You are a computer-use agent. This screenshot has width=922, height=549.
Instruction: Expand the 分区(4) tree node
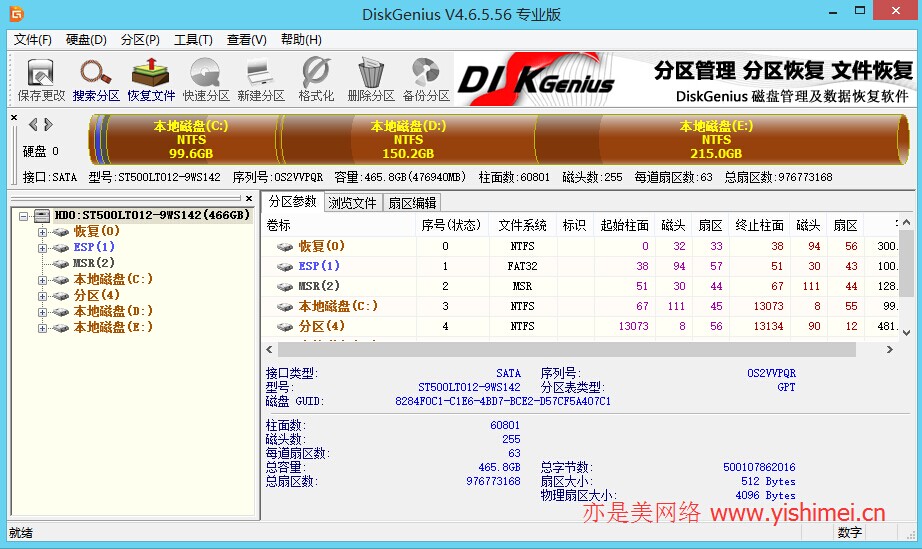42,296
